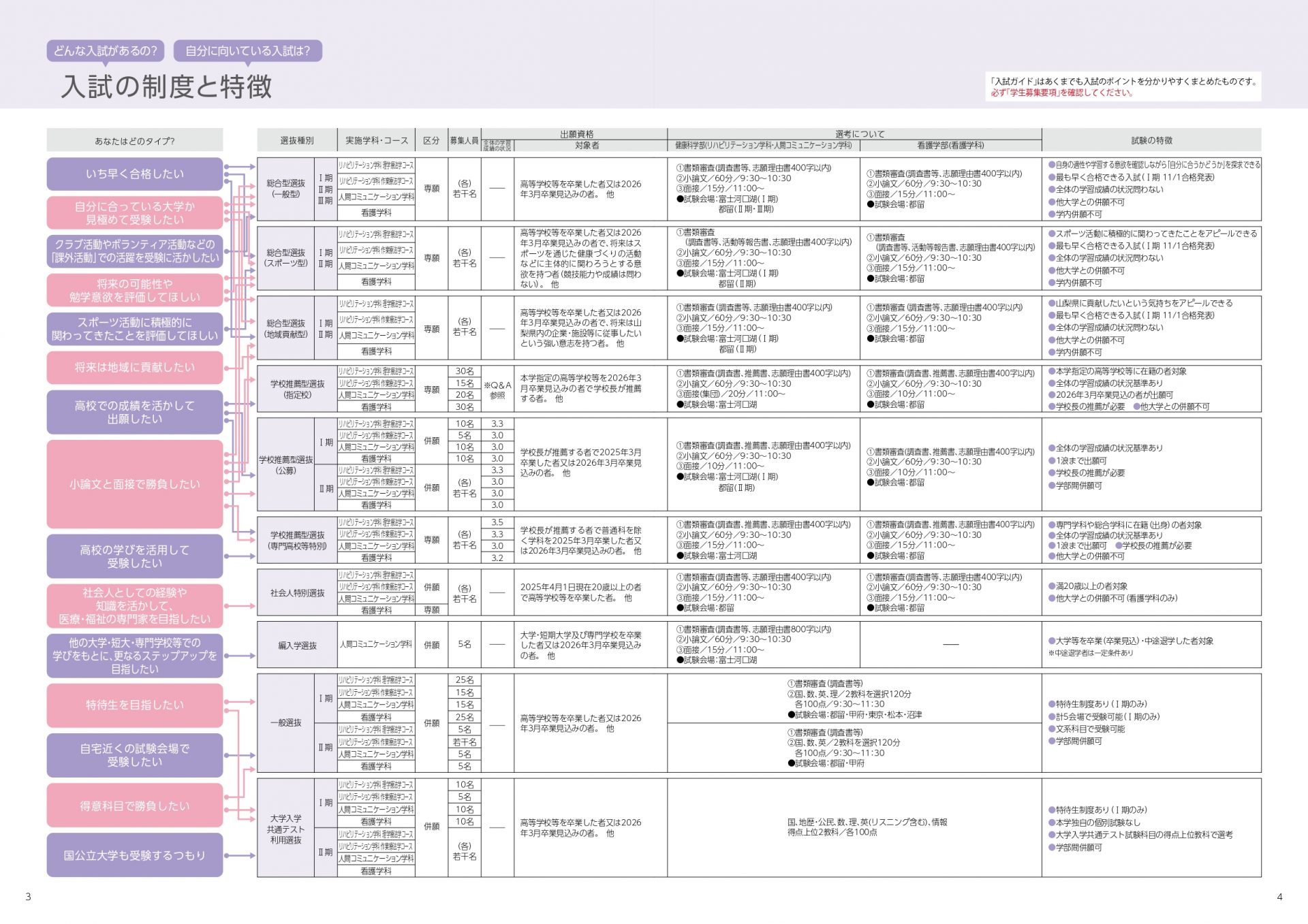Click the '編入学選抜' row label
Viewport: 1308px width, 924px height.
coord(297,646)
